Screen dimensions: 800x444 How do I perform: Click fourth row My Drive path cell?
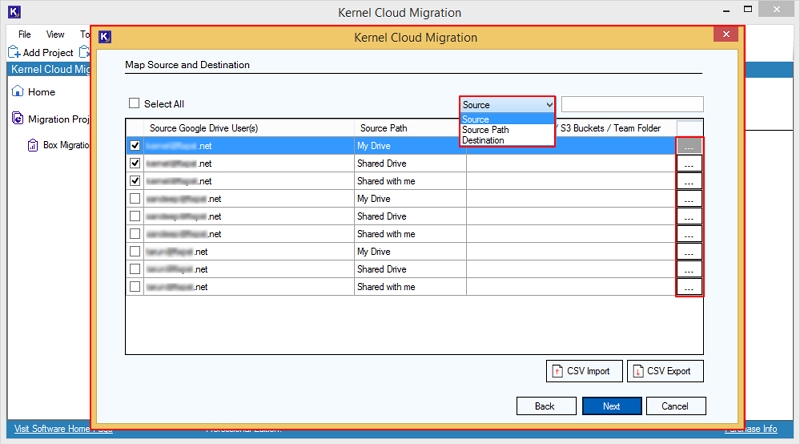point(410,199)
